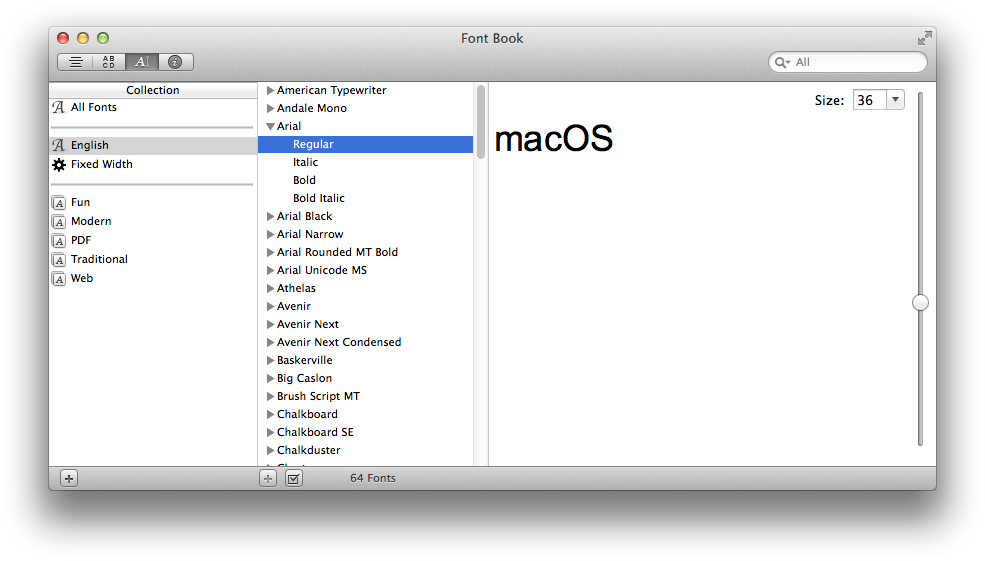
Task: Click search magnifier icon in search field
Action: 782,62
